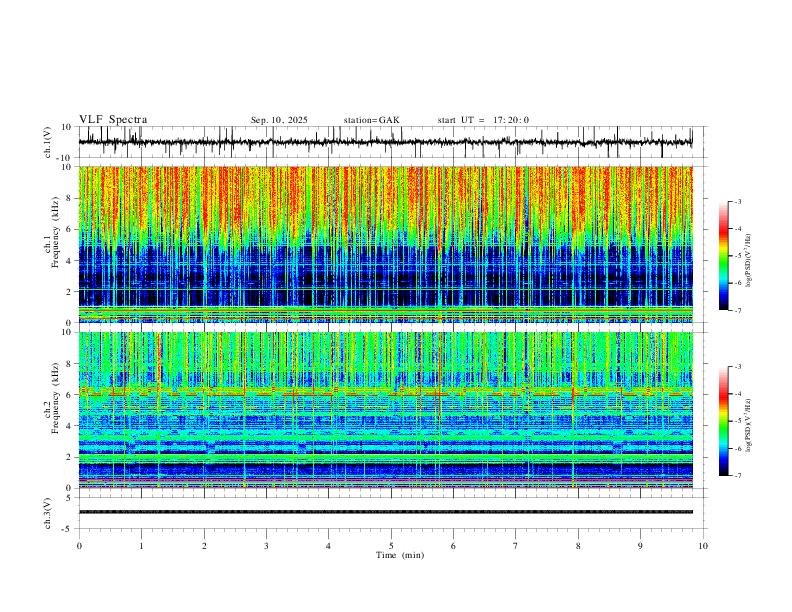The height and width of the screenshot is (612, 792).
Task: Click the "-5" tick of ch.3(V) axis
Action: pyautogui.click(x=68, y=529)
